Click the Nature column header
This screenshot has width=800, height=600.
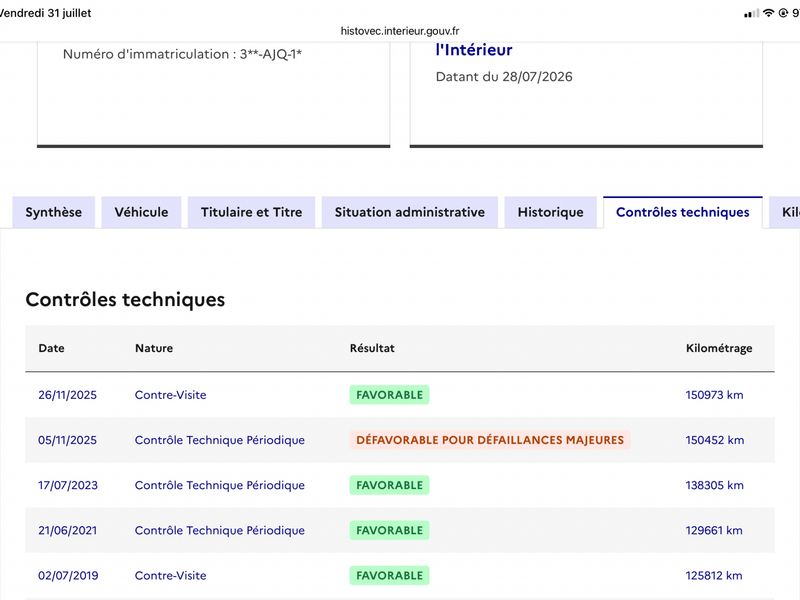pyautogui.click(x=154, y=348)
